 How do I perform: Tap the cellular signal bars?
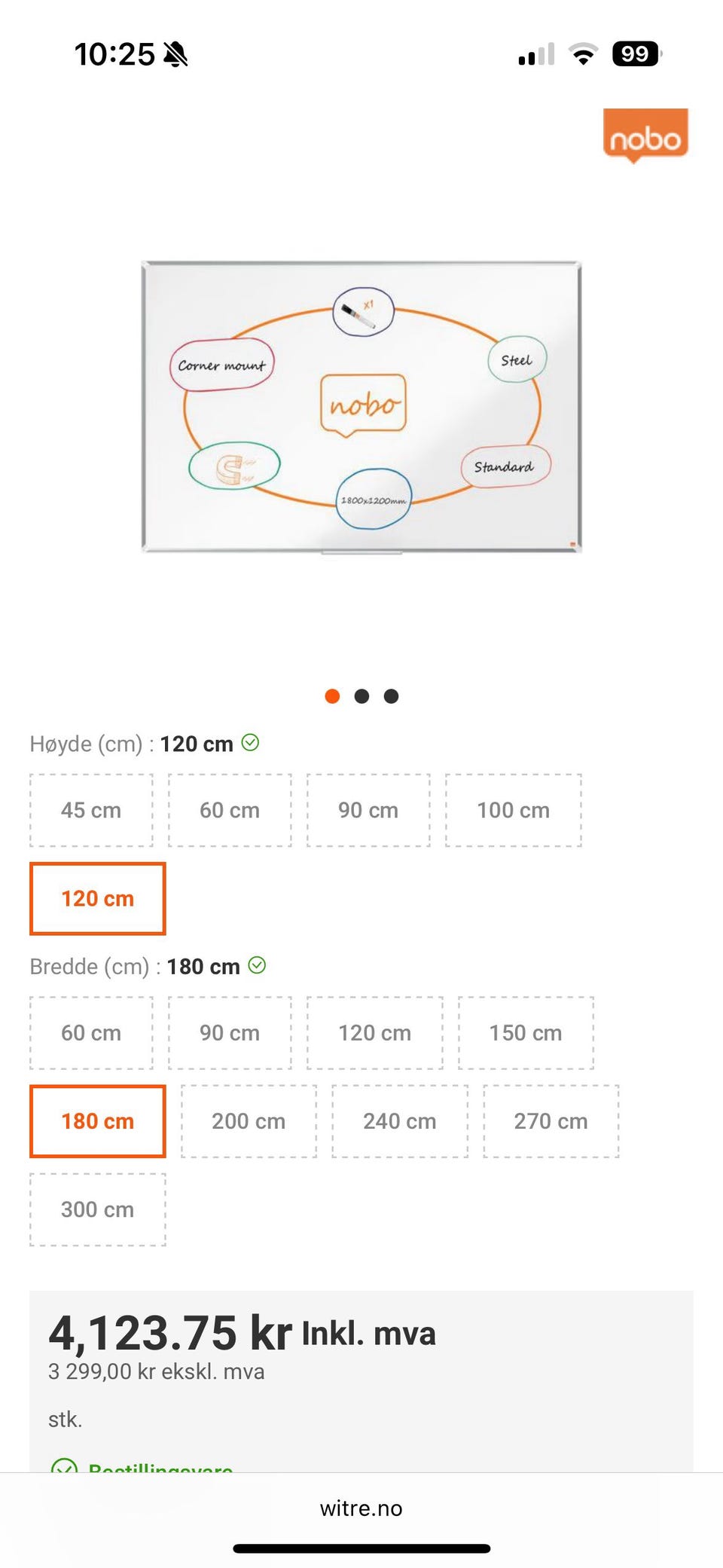(x=536, y=54)
